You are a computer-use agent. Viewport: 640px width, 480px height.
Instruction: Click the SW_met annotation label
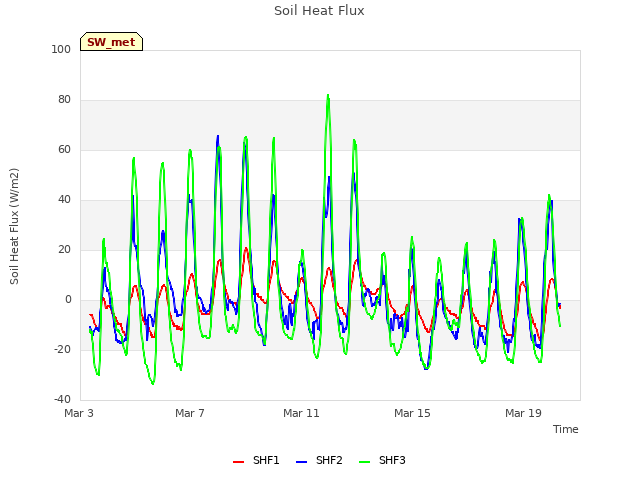(x=111, y=42)
